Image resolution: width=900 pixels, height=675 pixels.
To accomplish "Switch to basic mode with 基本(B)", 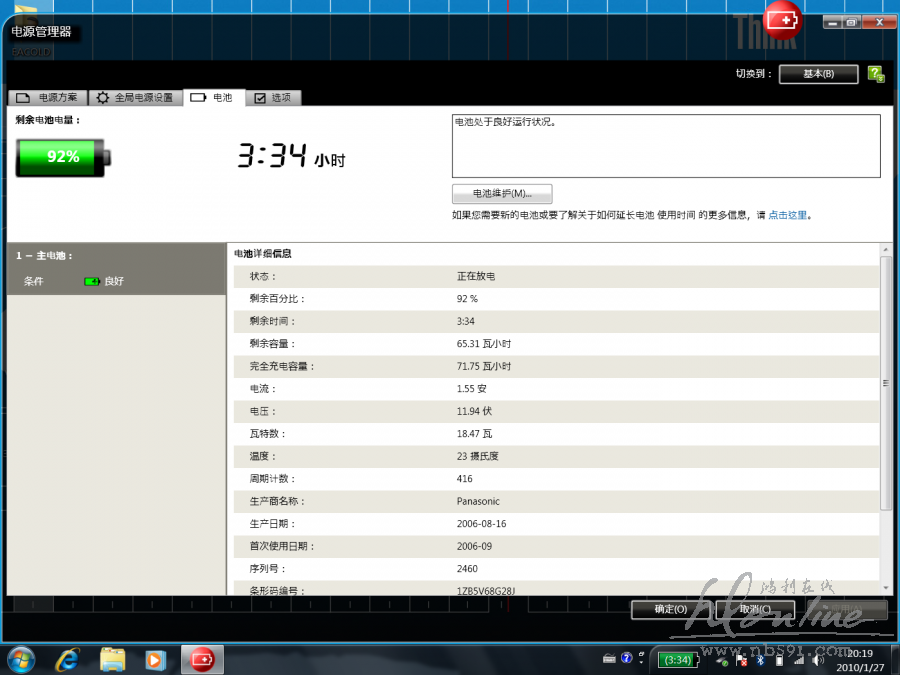I will click(818, 74).
